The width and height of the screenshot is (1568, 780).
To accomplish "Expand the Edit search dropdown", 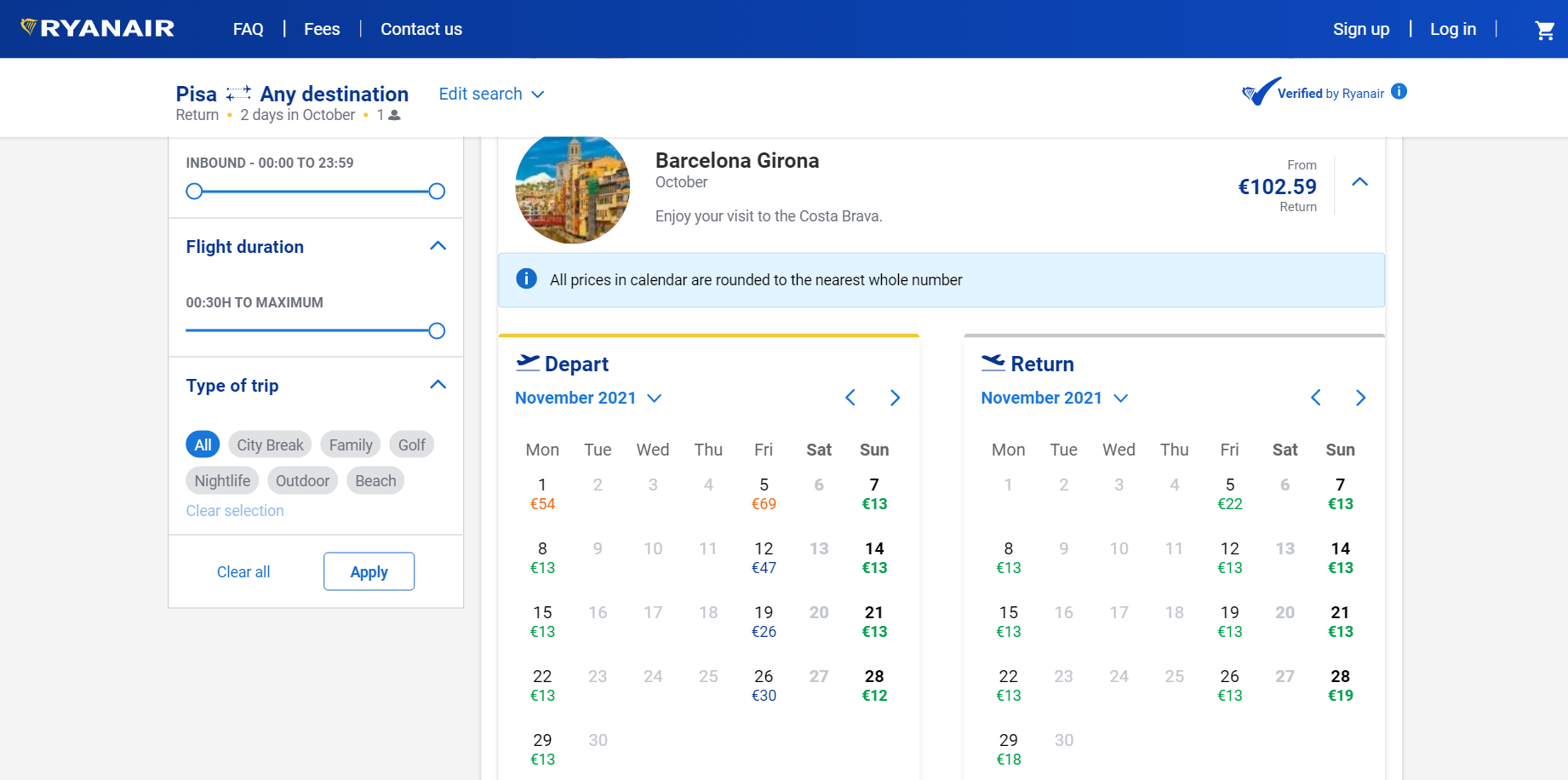I will (x=491, y=94).
